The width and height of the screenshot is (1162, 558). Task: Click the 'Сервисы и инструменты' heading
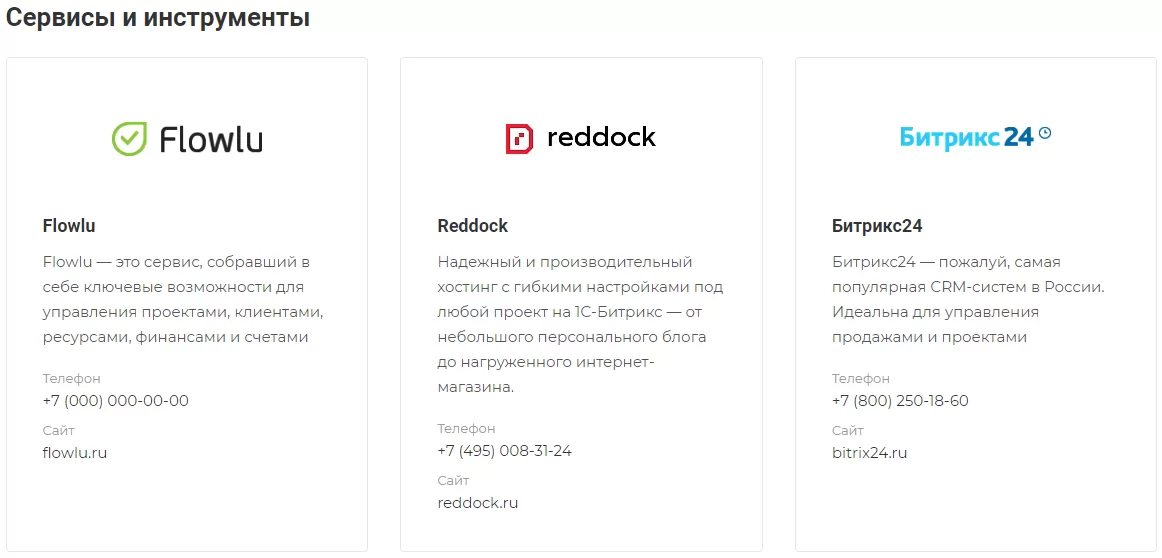(158, 18)
